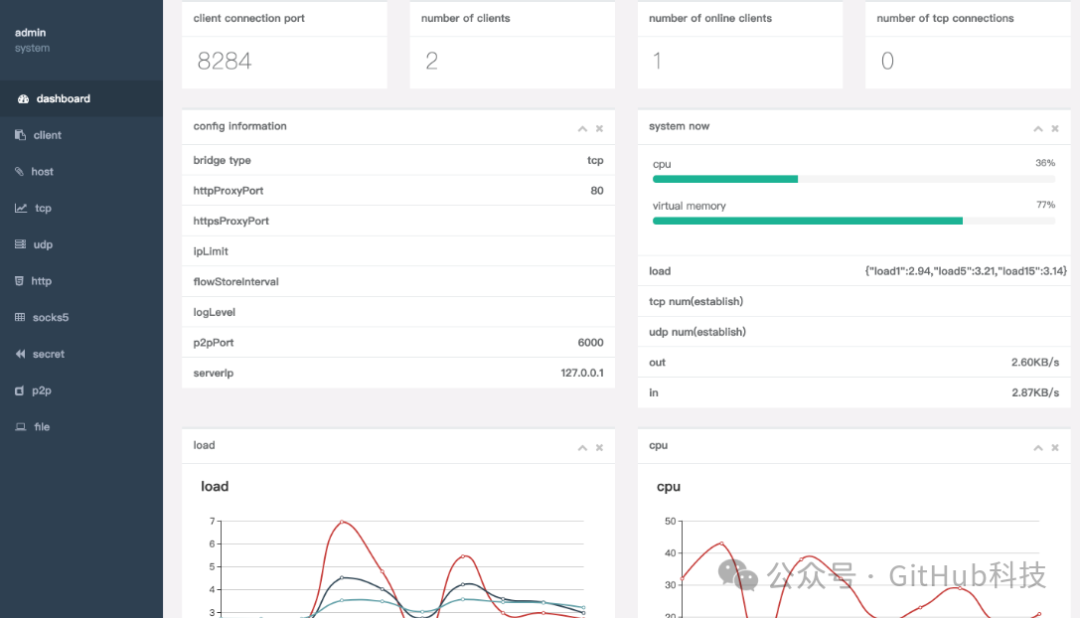Click the admin user name
1080x618 pixels.
coord(30,32)
